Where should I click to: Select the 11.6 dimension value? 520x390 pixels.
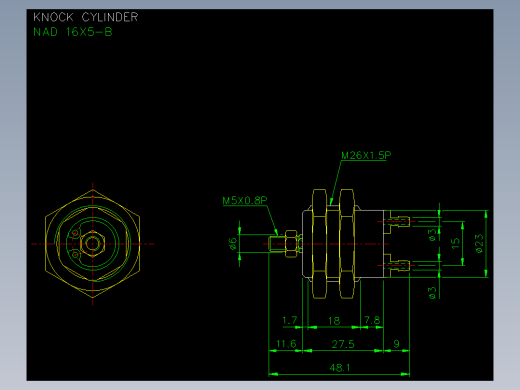(x=286, y=344)
